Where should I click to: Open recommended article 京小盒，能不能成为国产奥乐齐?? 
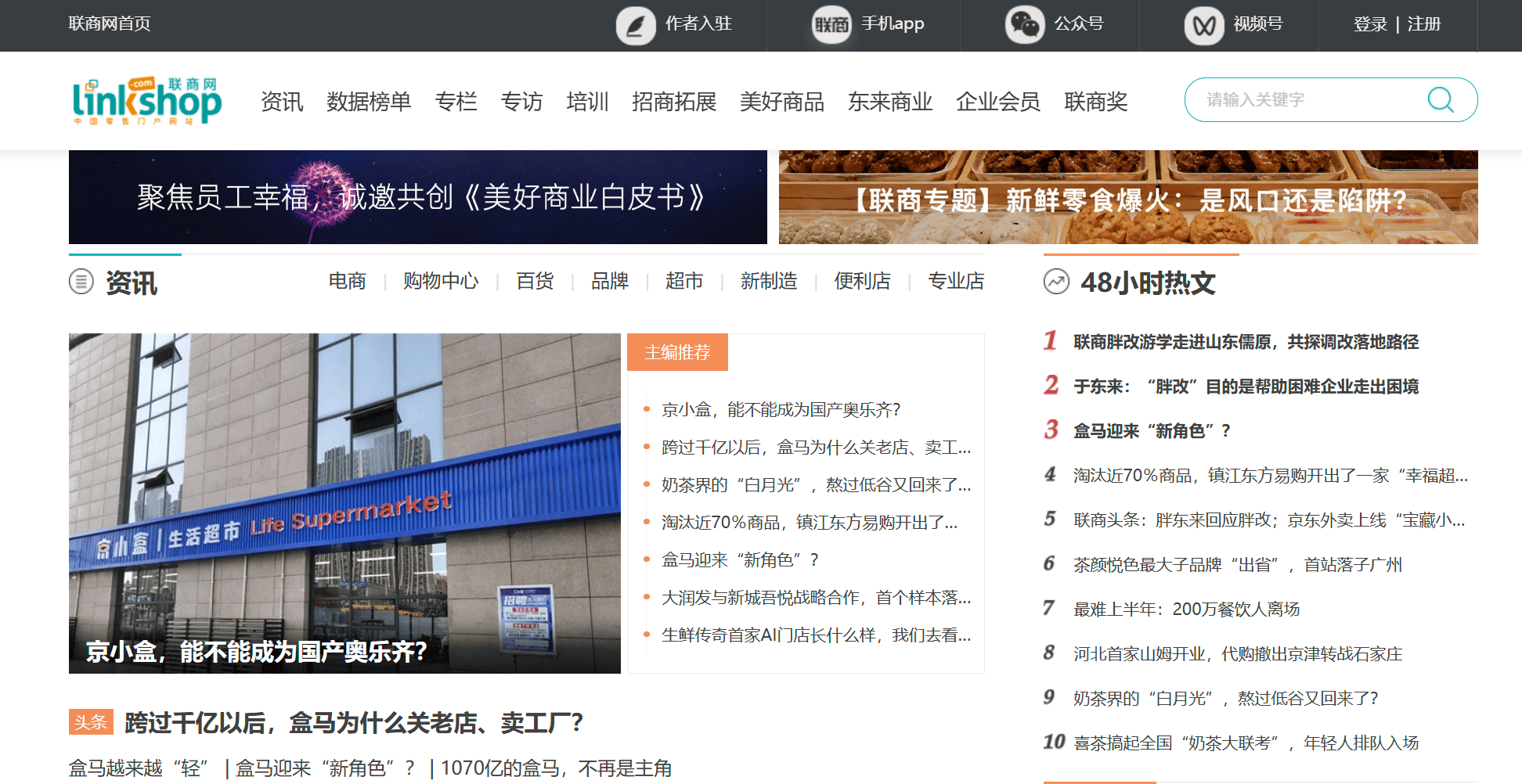tap(781, 409)
